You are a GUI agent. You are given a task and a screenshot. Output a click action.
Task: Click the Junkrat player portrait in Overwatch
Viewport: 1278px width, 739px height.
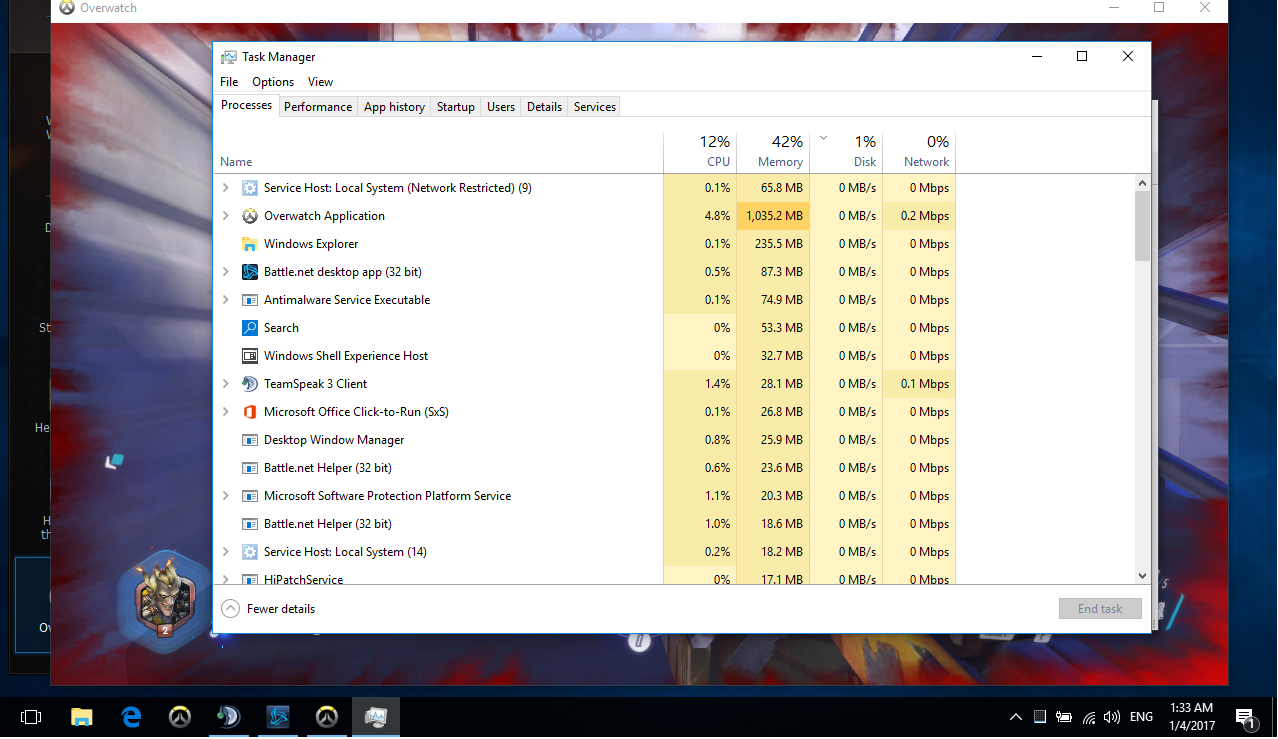click(164, 601)
